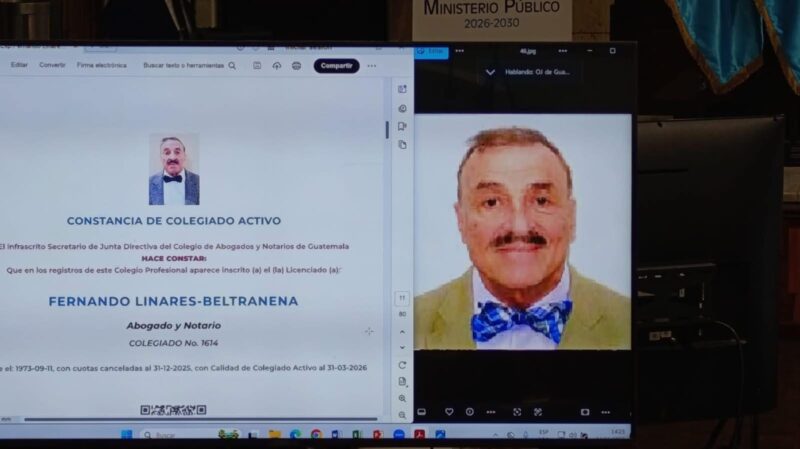The height and width of the screenshot is (449, 800).
Task: Open Firma electrónica tools
Action: (x=102, y=65)
